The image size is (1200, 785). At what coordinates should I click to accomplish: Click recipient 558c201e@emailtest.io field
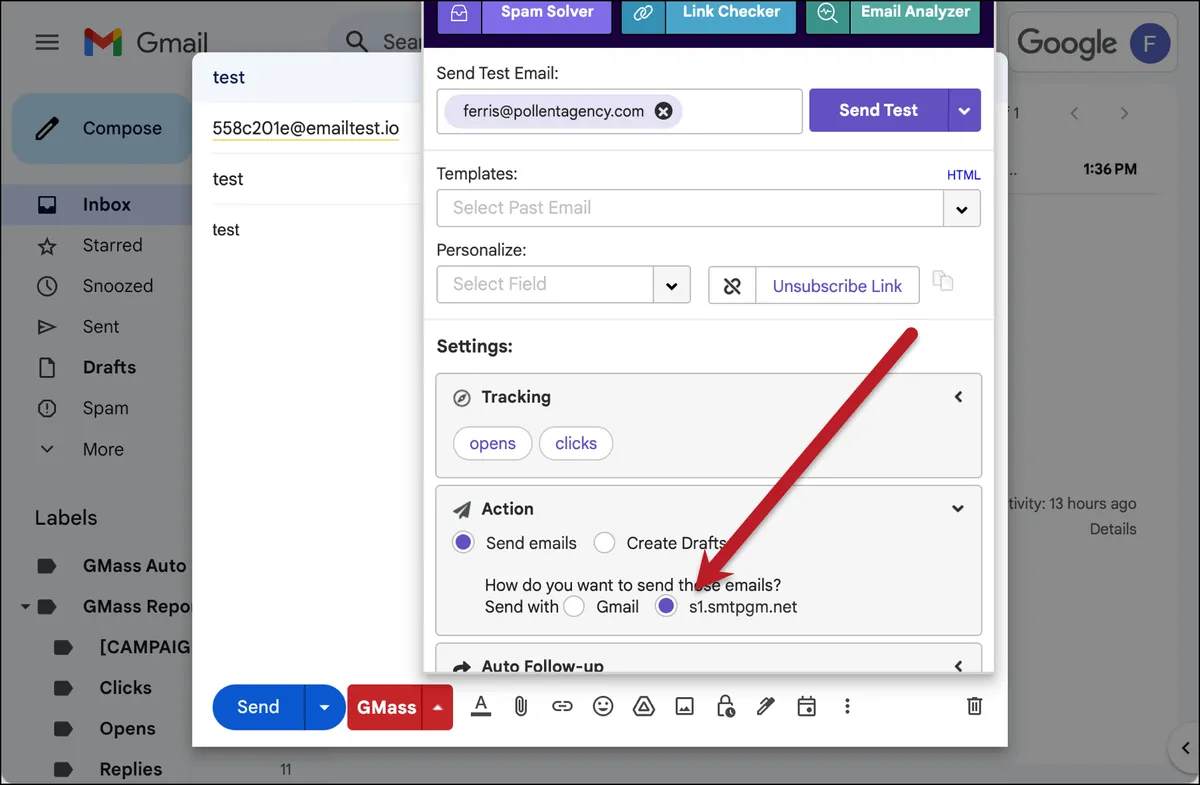point(306,128)
